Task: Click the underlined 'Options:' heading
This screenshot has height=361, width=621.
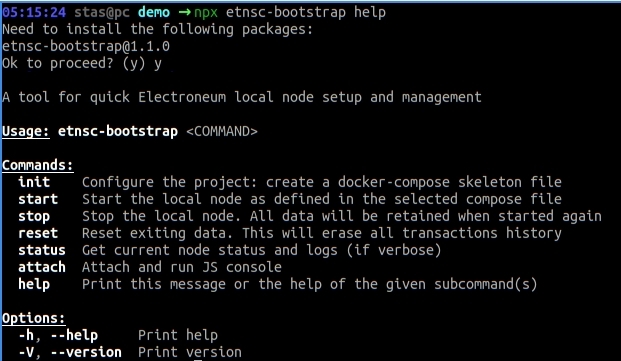Action: click(34, 318)
